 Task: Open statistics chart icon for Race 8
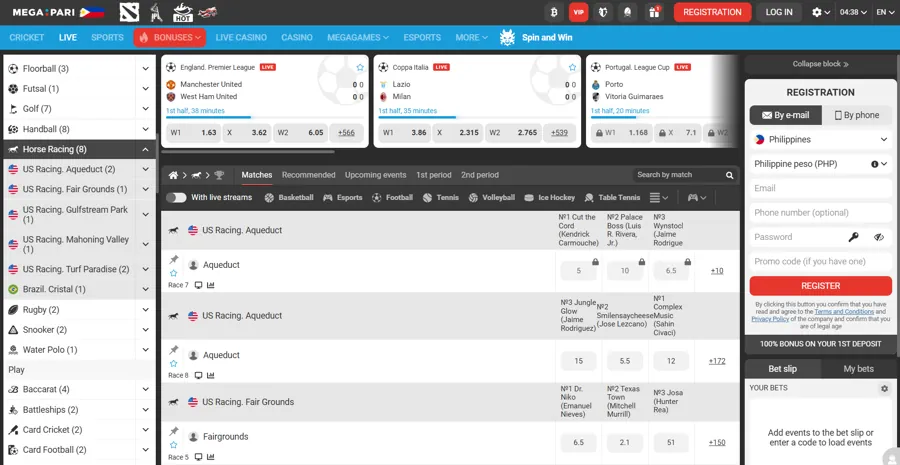click(211, 375)
